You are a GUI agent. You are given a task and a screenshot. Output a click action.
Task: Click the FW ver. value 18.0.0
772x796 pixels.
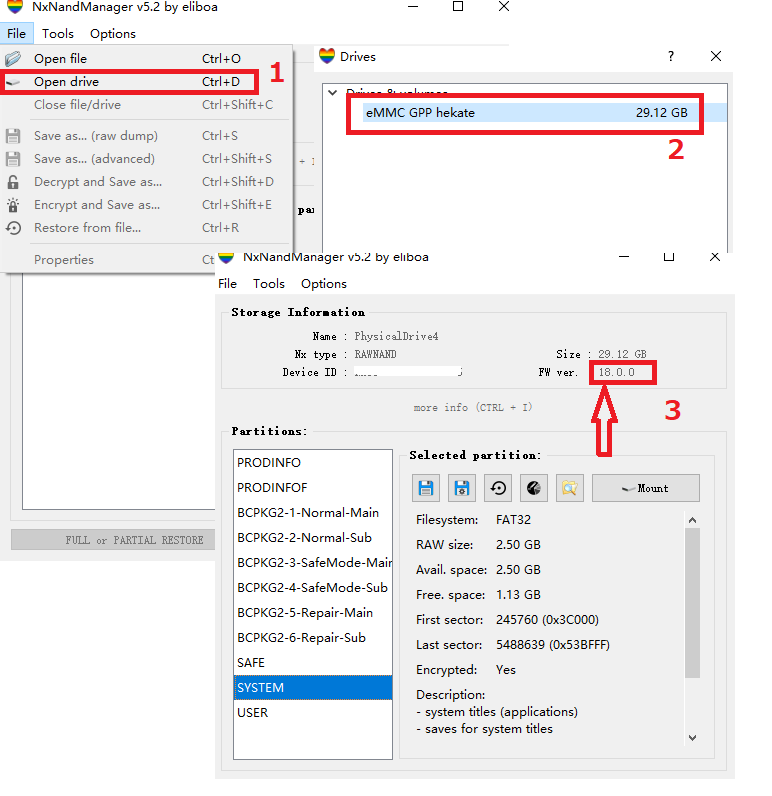pyautogui.click(x=617, y=372)
